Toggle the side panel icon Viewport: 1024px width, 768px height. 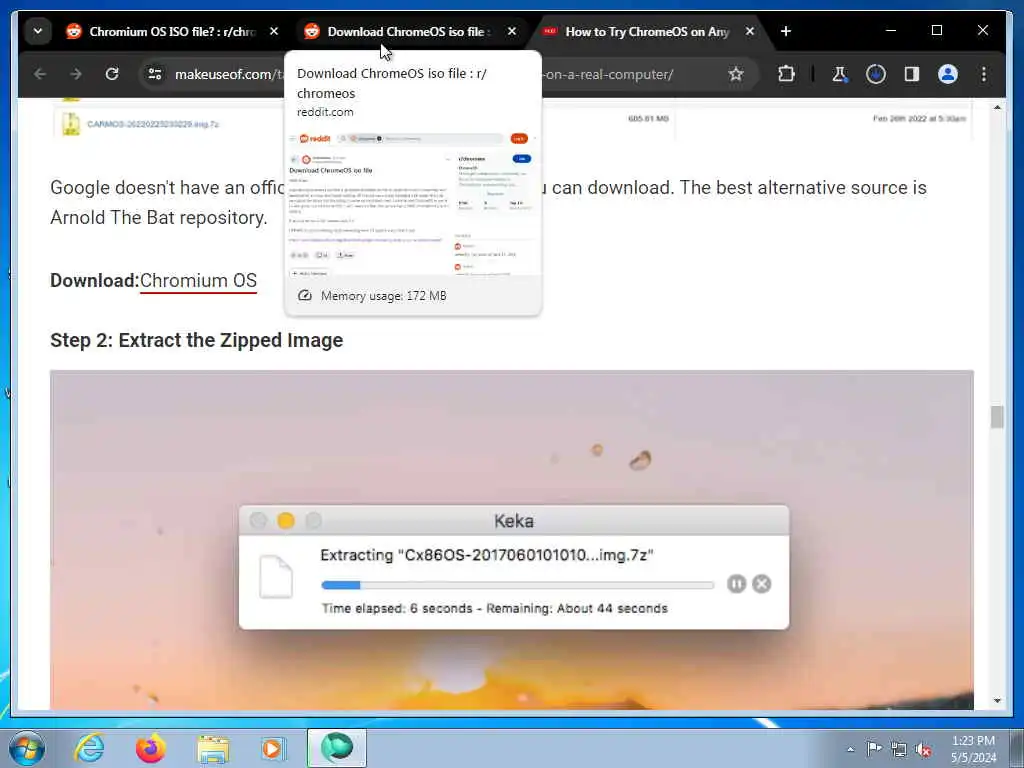click(x=912, y=74)
